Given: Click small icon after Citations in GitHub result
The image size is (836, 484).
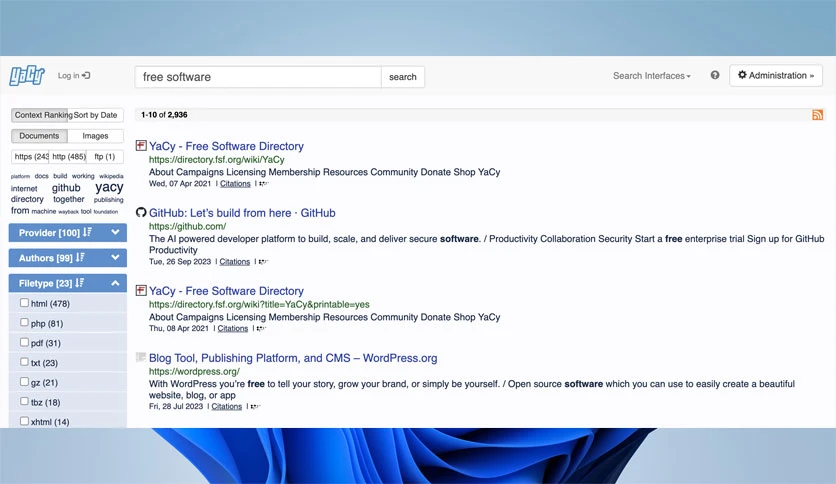Looking at the screenshot, I should point(263,262).
